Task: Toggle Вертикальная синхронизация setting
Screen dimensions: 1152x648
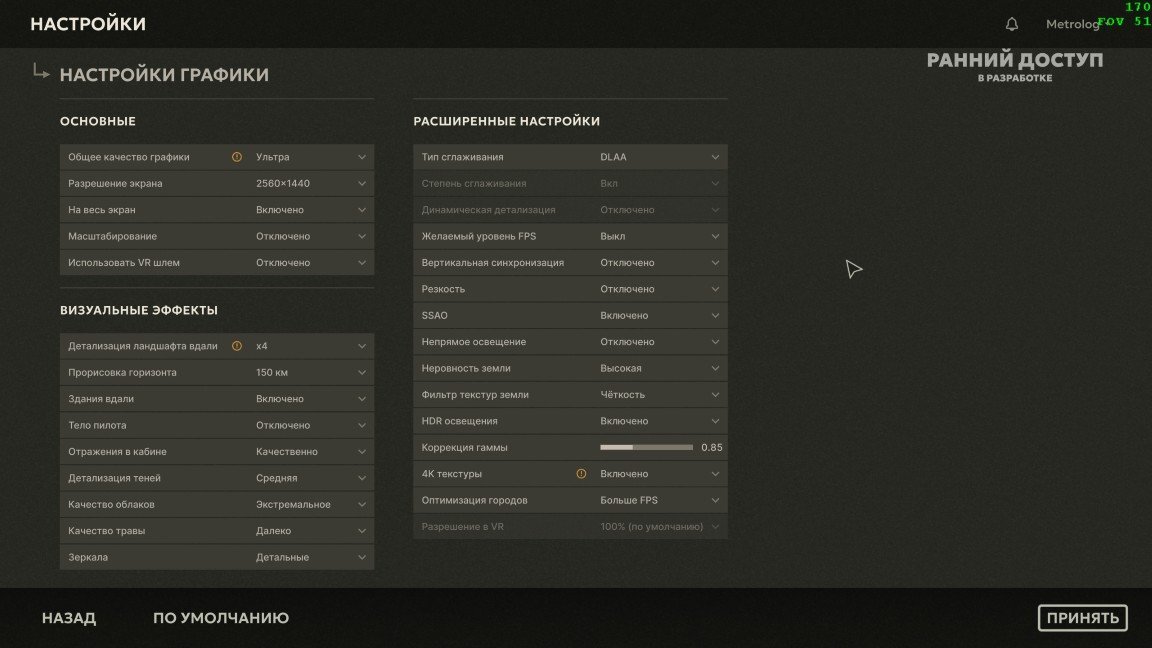Action: tap(570, 263)
